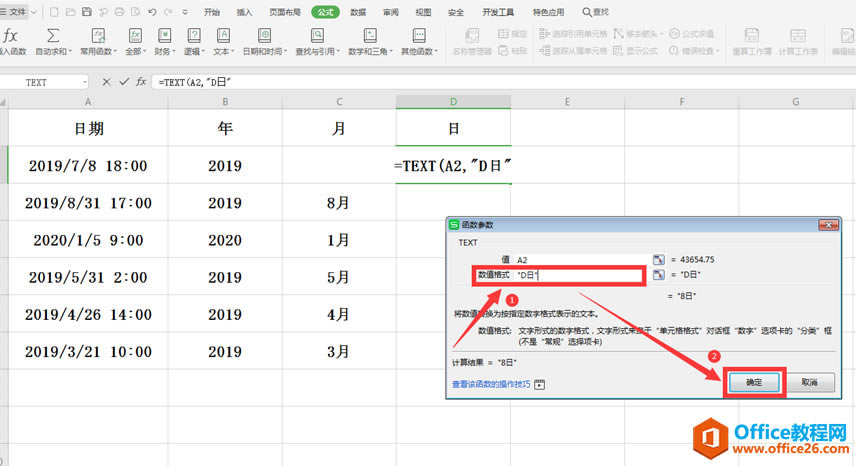856x466 pixels.
Task: Click the 自动求和 sigma icon
Action: tap(53, 36)
